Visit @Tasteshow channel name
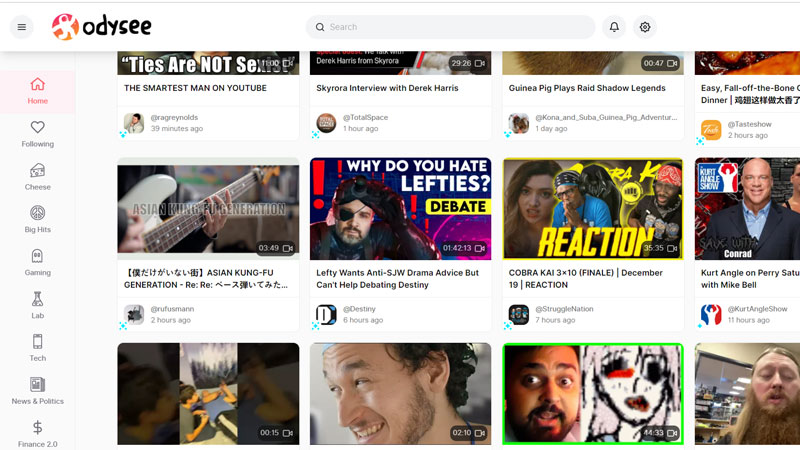 pyautogui.click(x=749, y=124)
